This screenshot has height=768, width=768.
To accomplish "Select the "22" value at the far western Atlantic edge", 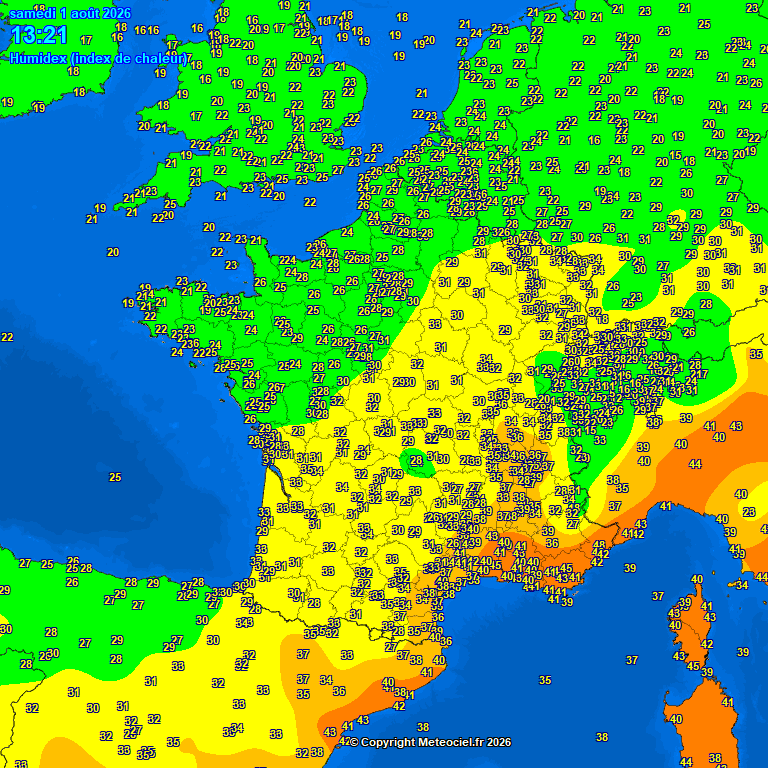I will point(7,337).
